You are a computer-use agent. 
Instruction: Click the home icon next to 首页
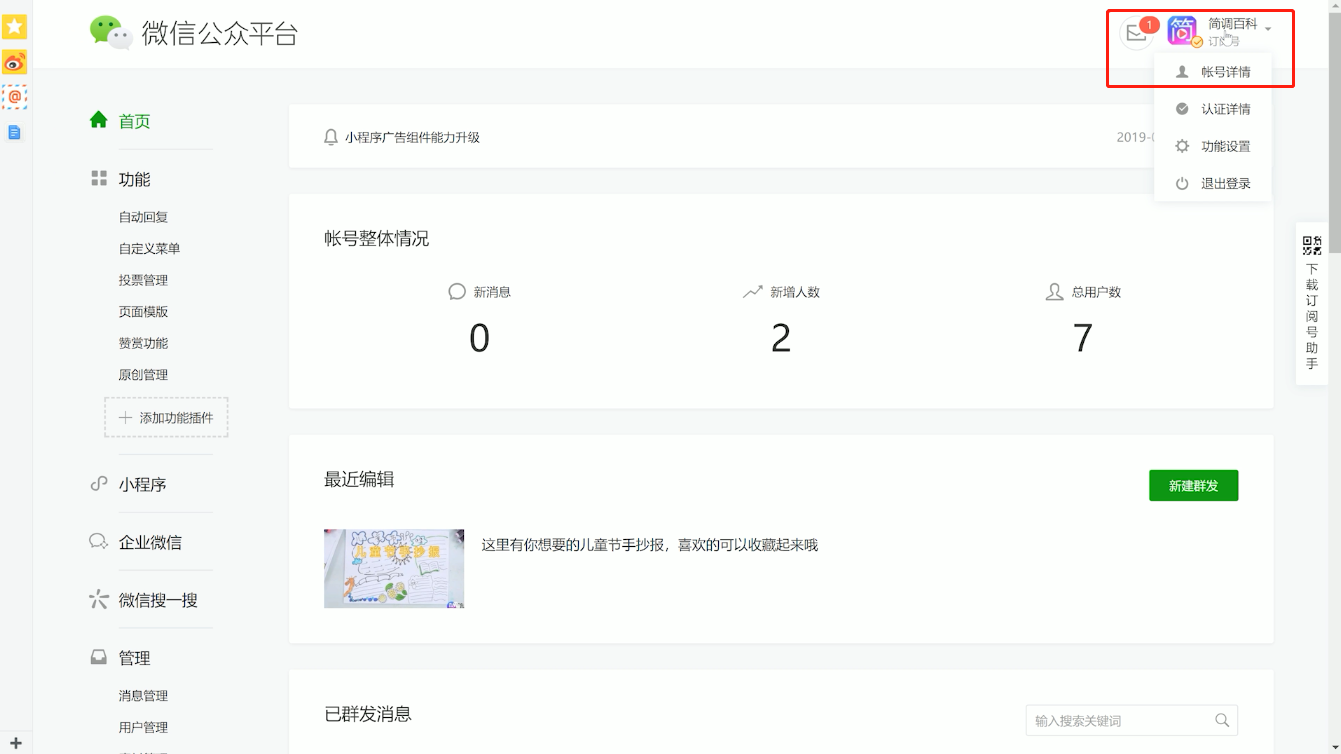tap(98, 120)
